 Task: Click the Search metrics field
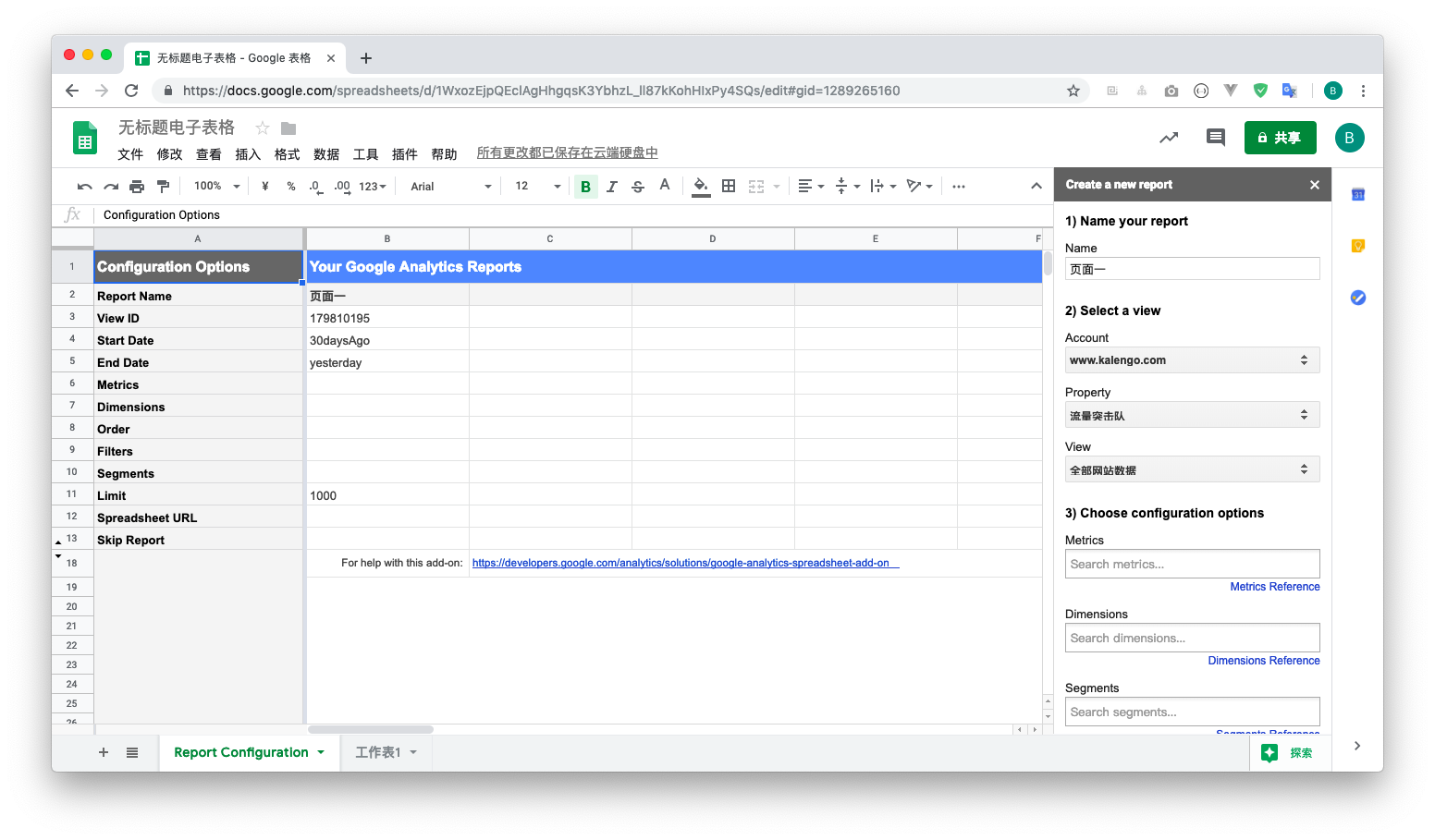point(1192,564)
